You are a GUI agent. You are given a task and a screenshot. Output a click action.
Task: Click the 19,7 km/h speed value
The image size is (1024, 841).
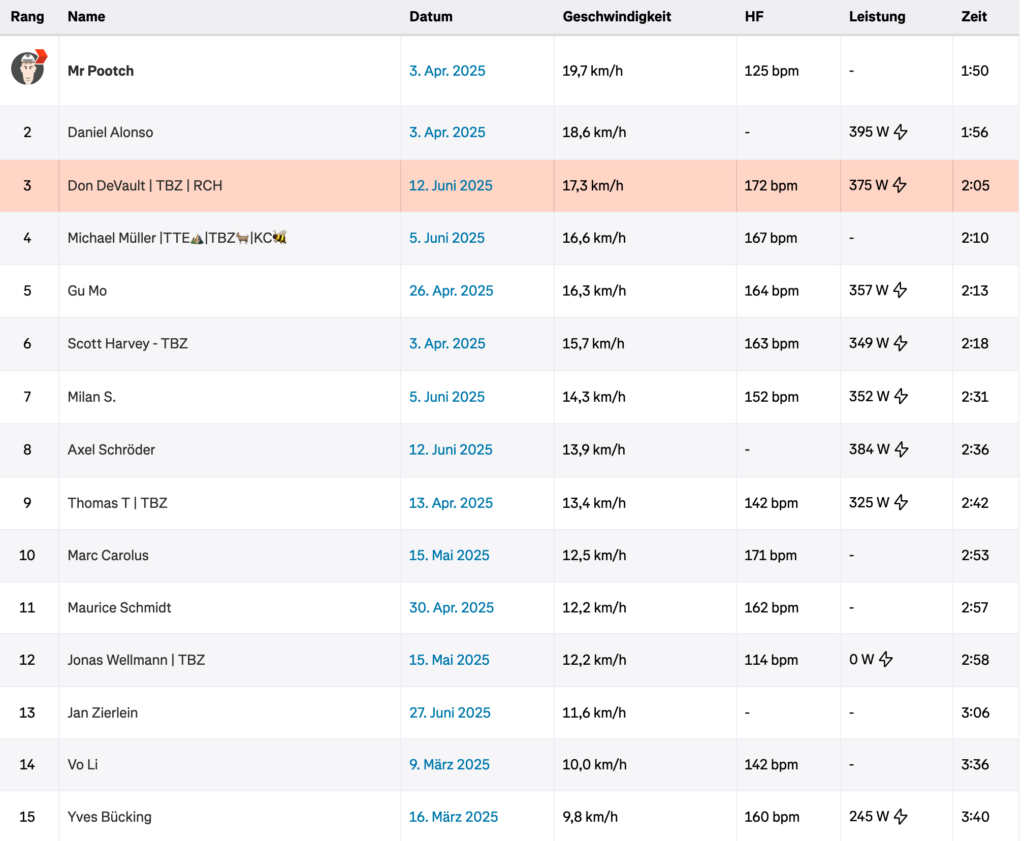click(592, 71)
